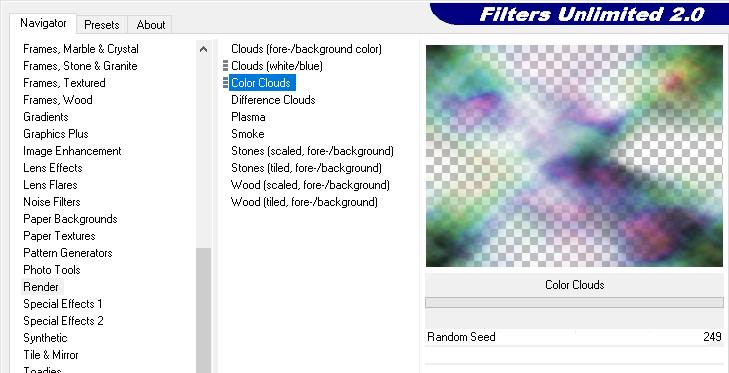729x373 pixels.
Task: Choose the Difference Clouds filter
Action: [x=273, y=100]
